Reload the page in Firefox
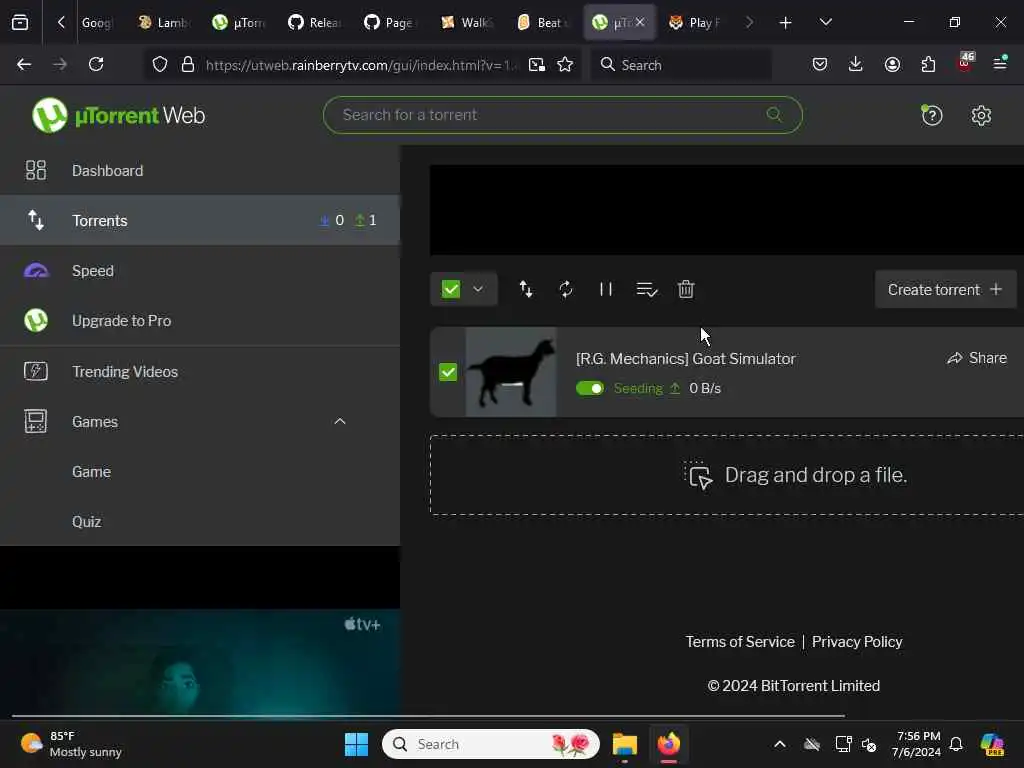 tap(96, 64)
